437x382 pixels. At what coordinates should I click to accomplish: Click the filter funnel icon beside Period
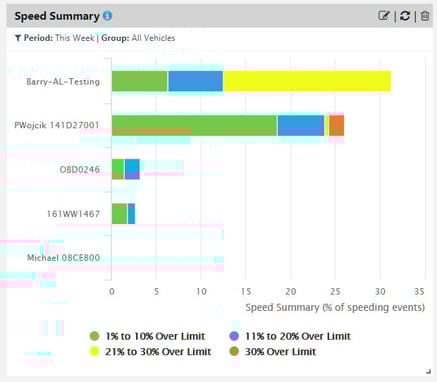coord(18,38)
